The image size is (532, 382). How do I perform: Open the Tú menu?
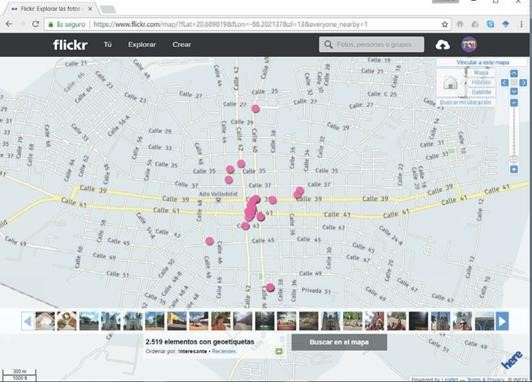click(108, 44)
